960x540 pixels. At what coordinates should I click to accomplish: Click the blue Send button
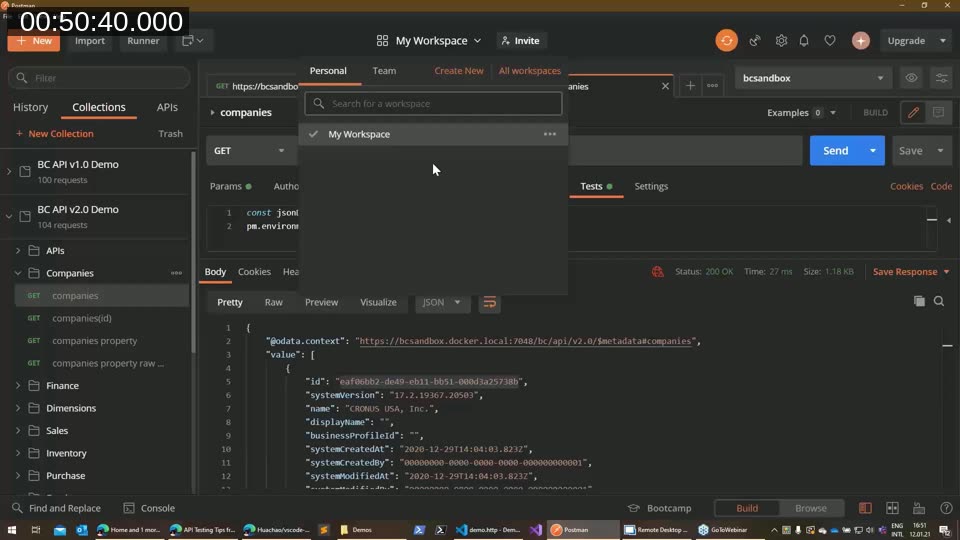[835, 151]
